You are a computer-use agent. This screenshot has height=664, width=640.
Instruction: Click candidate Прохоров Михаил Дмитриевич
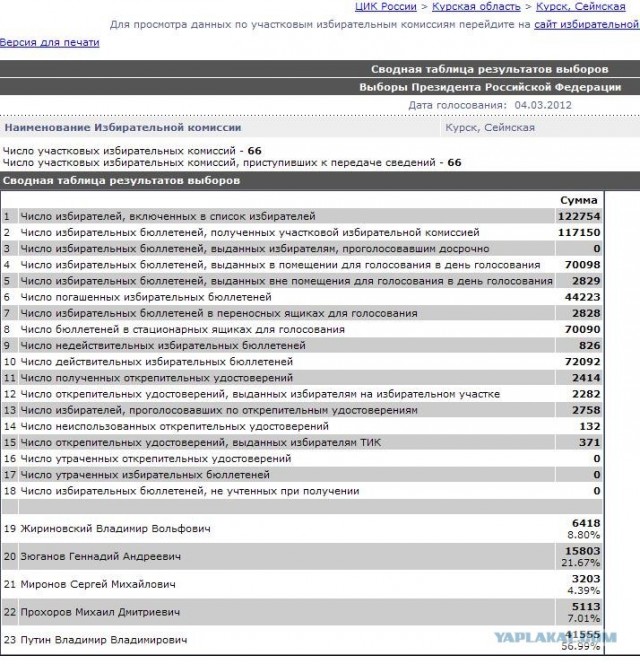(100, 612)
